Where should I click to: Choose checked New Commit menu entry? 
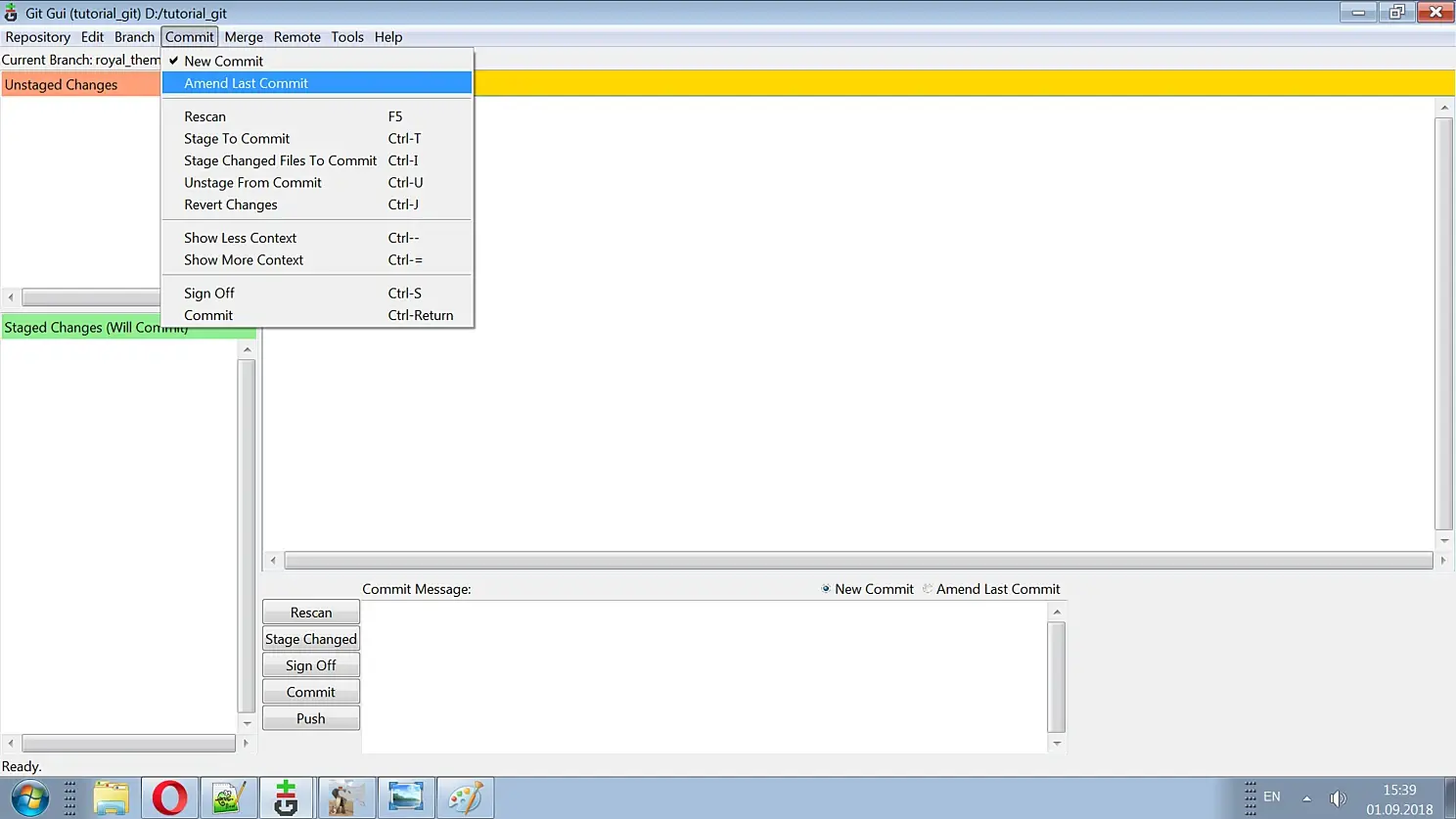point(317,61)
